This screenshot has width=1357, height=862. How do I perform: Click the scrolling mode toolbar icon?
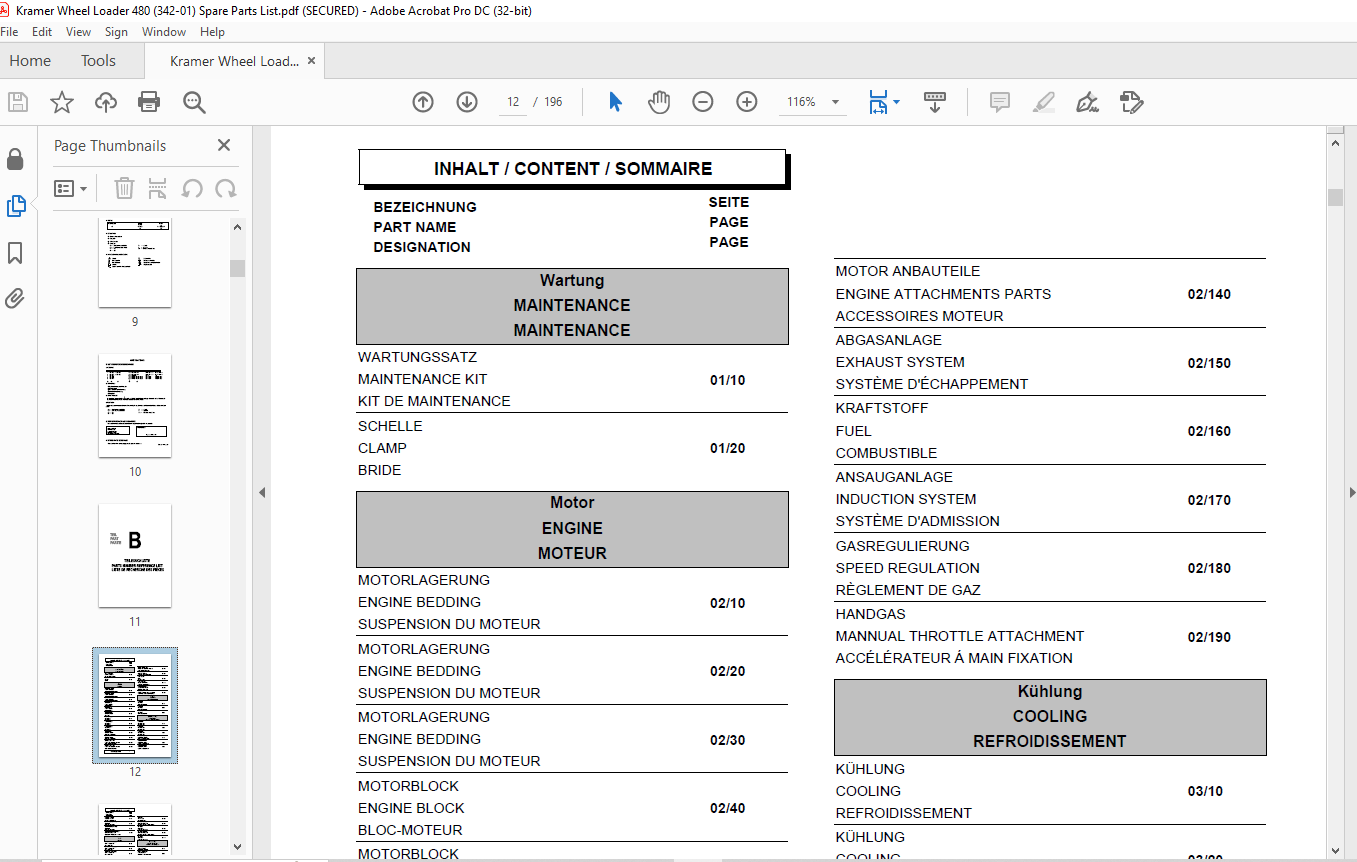click(x=935, y=102)
